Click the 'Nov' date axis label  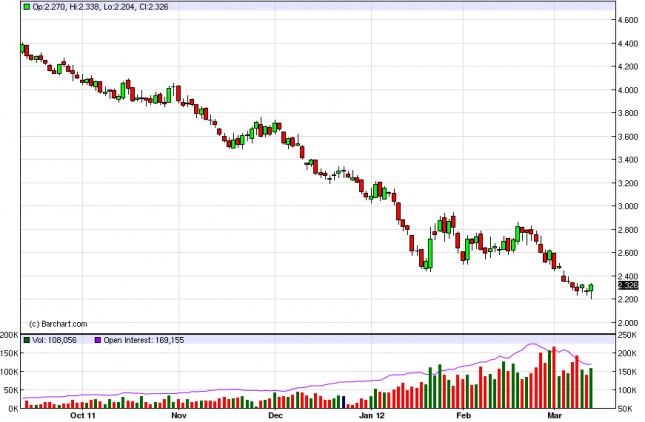pyautogui.click(x=179, y=415)
